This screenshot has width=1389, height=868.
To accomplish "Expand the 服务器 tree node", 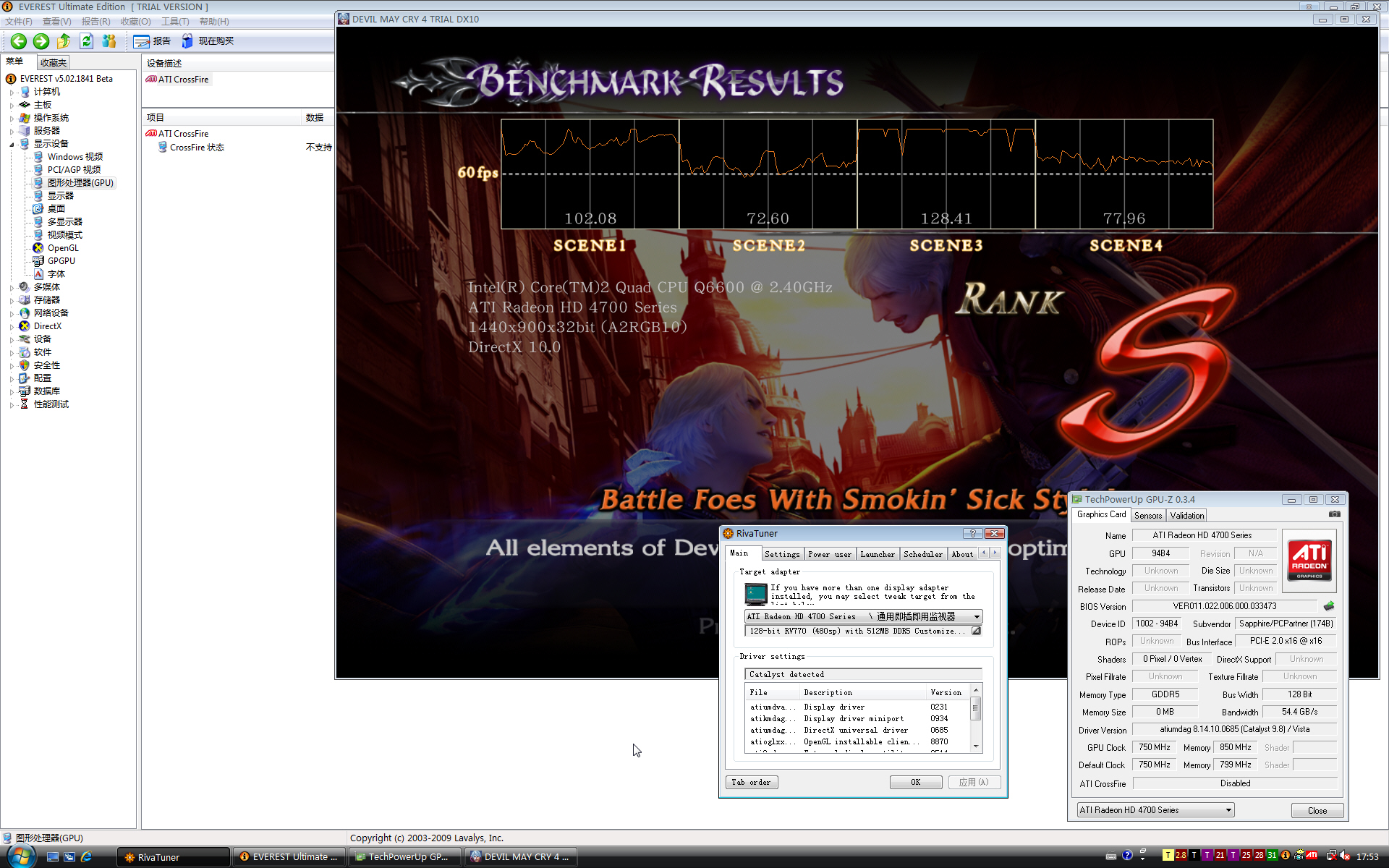I will (x=12, y=132).
